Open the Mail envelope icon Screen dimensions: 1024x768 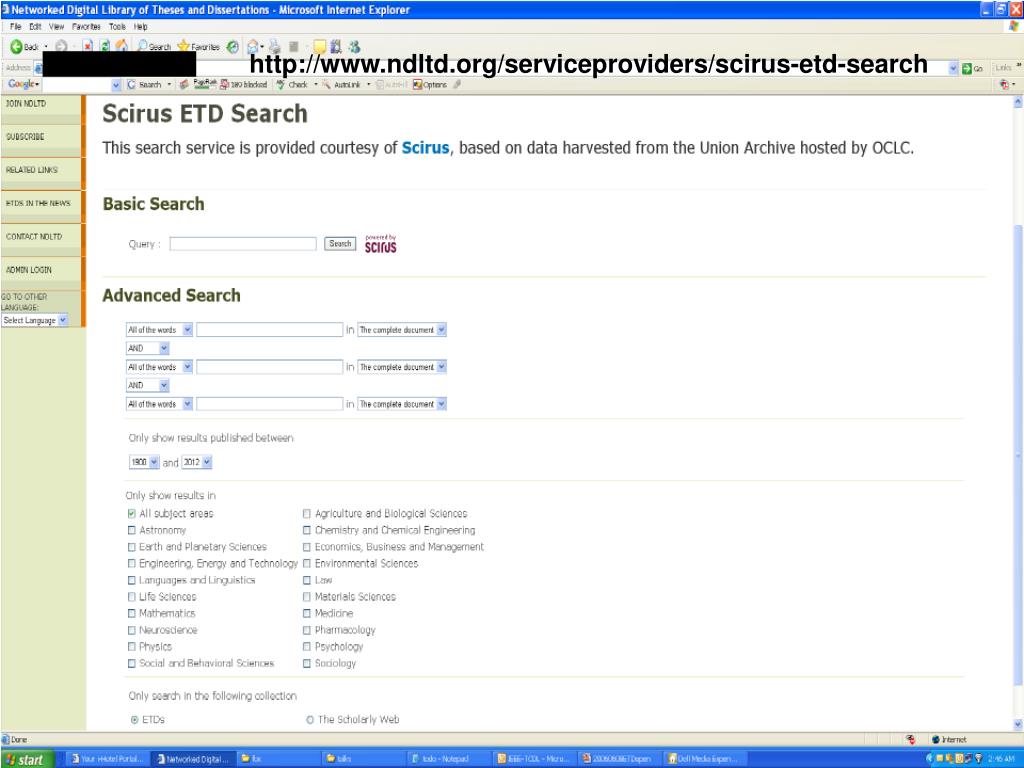253,46
